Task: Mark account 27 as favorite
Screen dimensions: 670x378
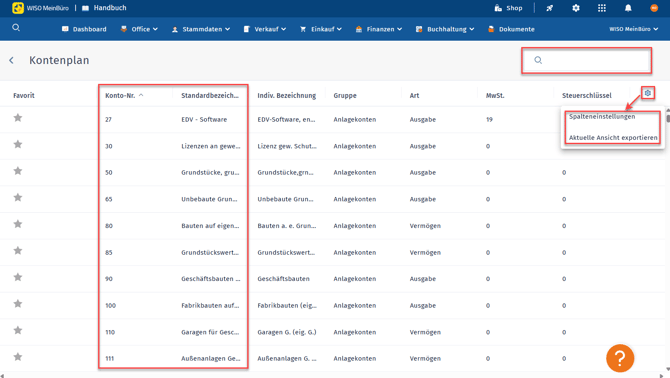Action: coord(18,118)
